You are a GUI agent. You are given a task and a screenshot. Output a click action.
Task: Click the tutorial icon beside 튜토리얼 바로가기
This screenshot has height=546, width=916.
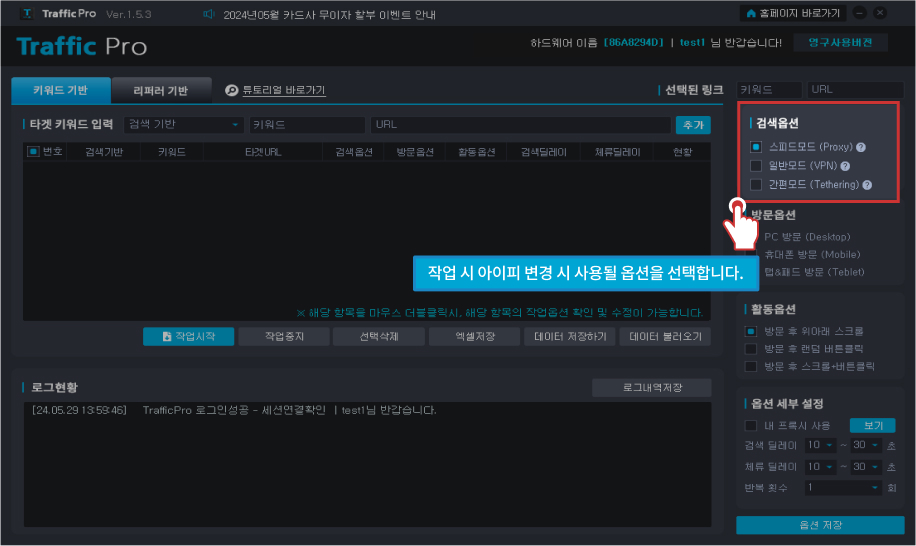(x=232, y=90)
